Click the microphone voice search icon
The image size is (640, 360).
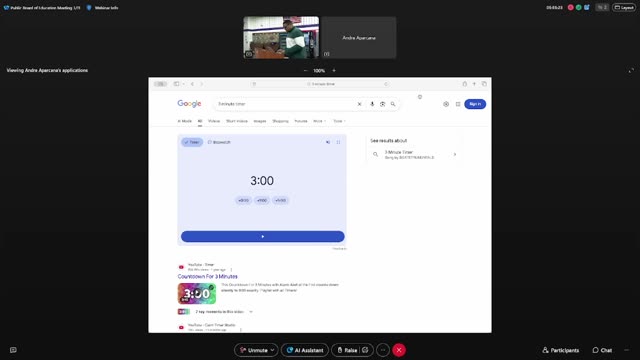click(372, 104)
